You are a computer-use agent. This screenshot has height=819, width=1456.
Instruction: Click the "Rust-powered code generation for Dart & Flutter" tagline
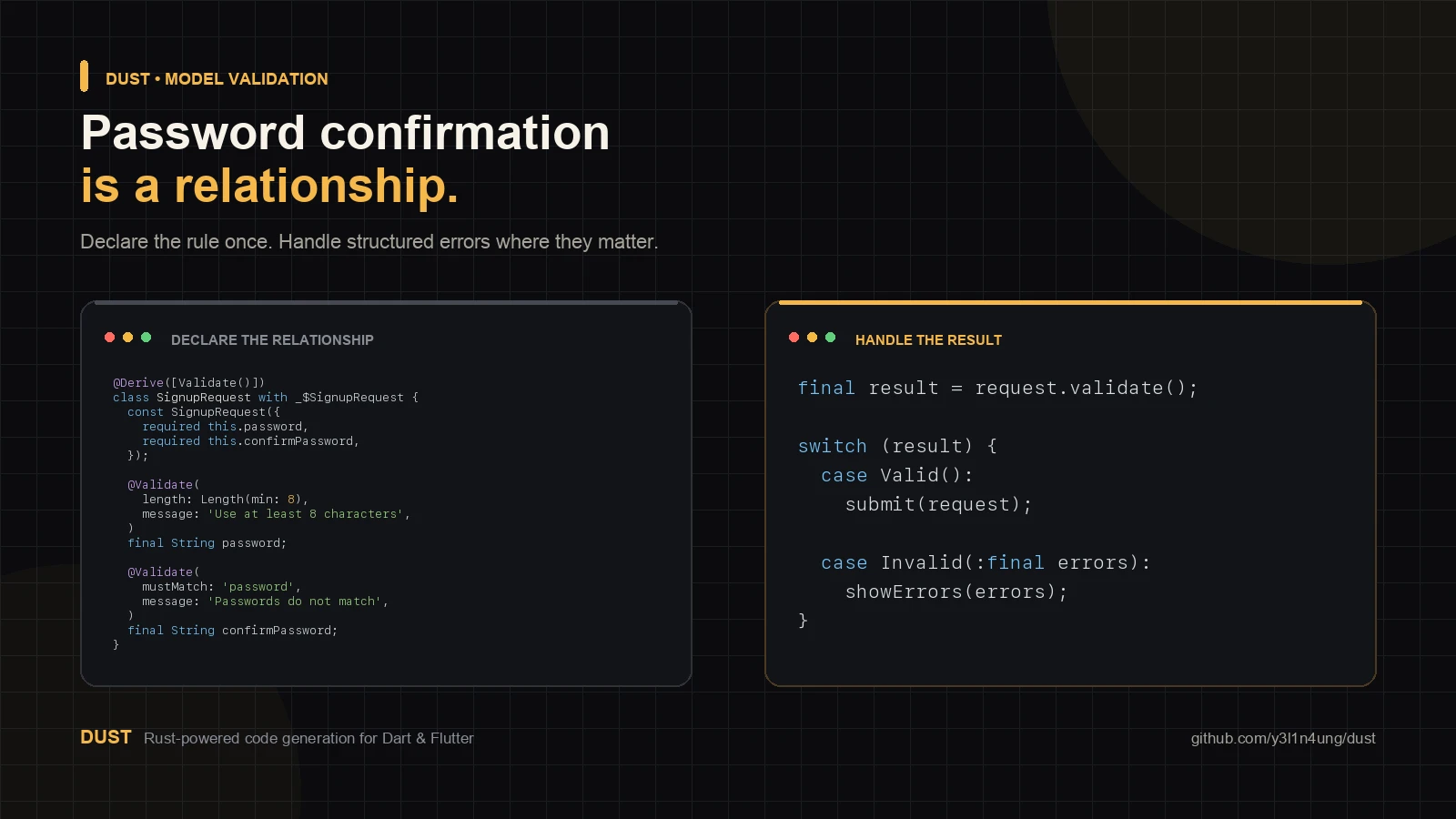[308, 738]
